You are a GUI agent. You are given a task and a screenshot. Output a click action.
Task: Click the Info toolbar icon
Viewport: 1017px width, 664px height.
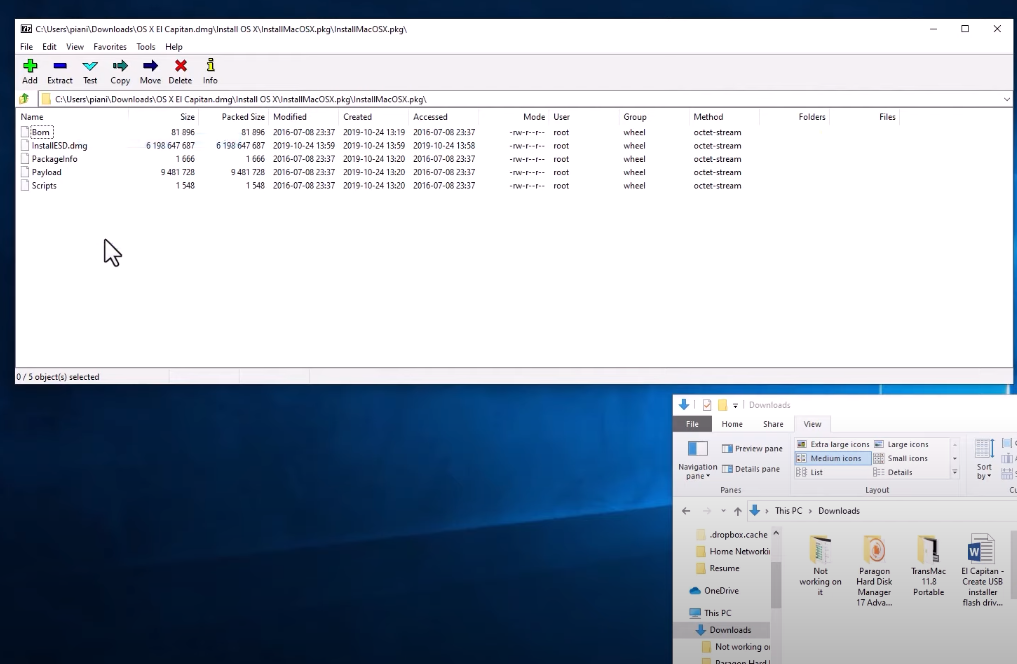(x=210, y=71)
